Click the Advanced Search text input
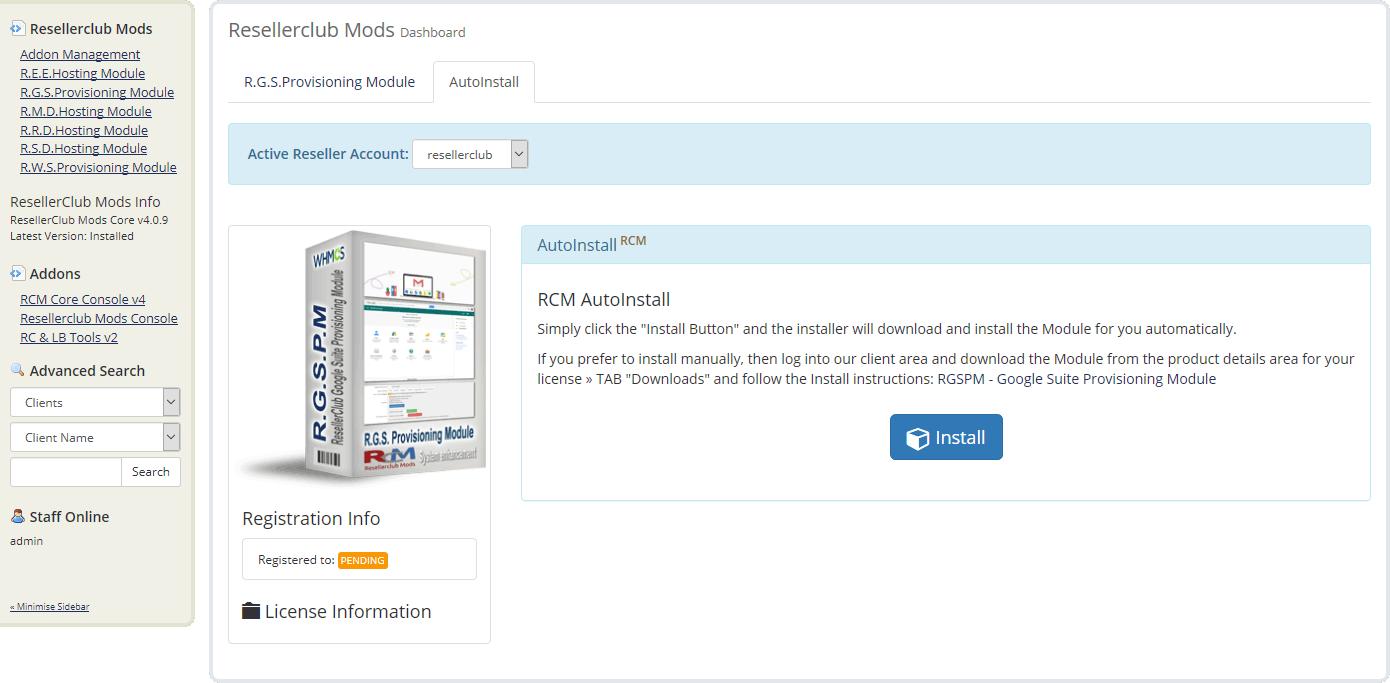This screenshot has width=1390, height=683. click(66, 472)
